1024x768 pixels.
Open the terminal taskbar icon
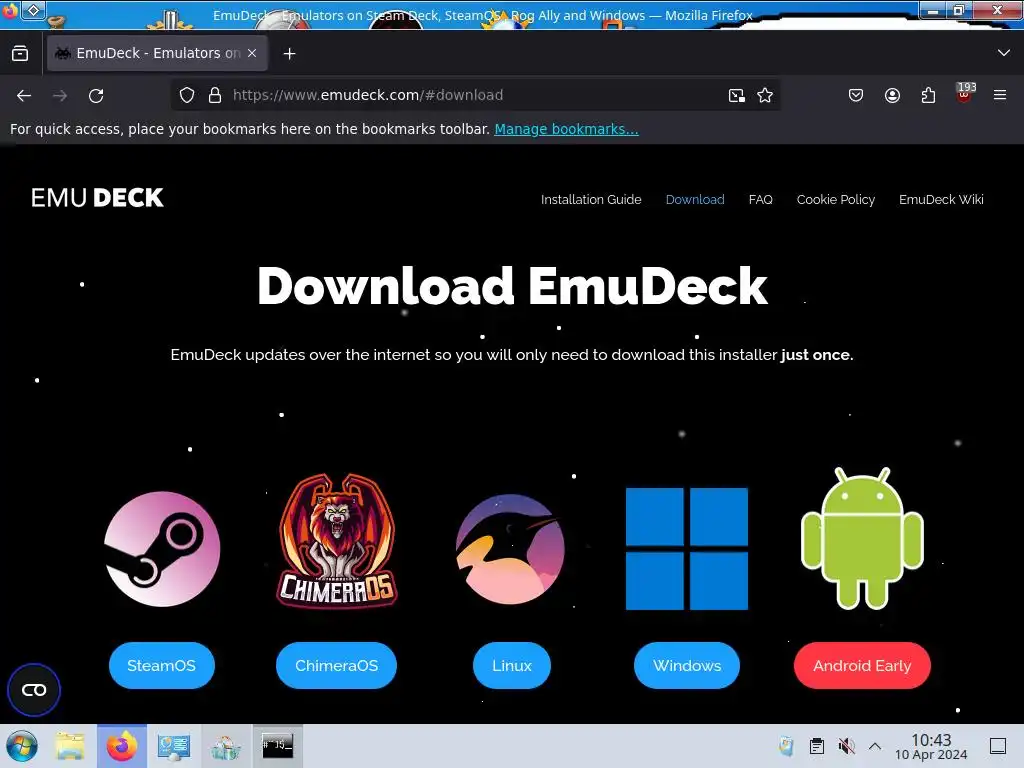pos(278,745)
